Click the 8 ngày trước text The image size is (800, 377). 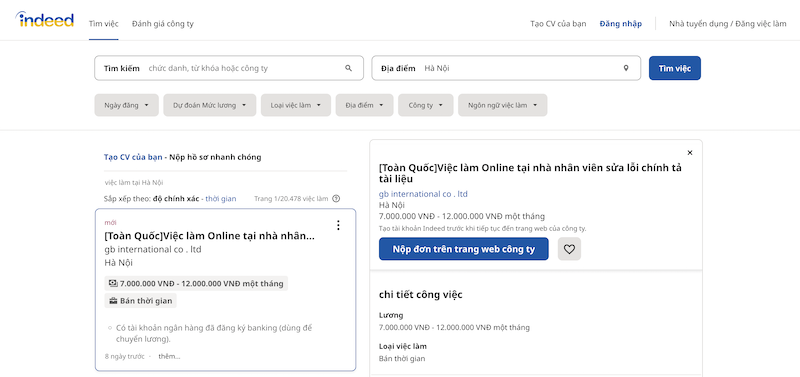124,356
